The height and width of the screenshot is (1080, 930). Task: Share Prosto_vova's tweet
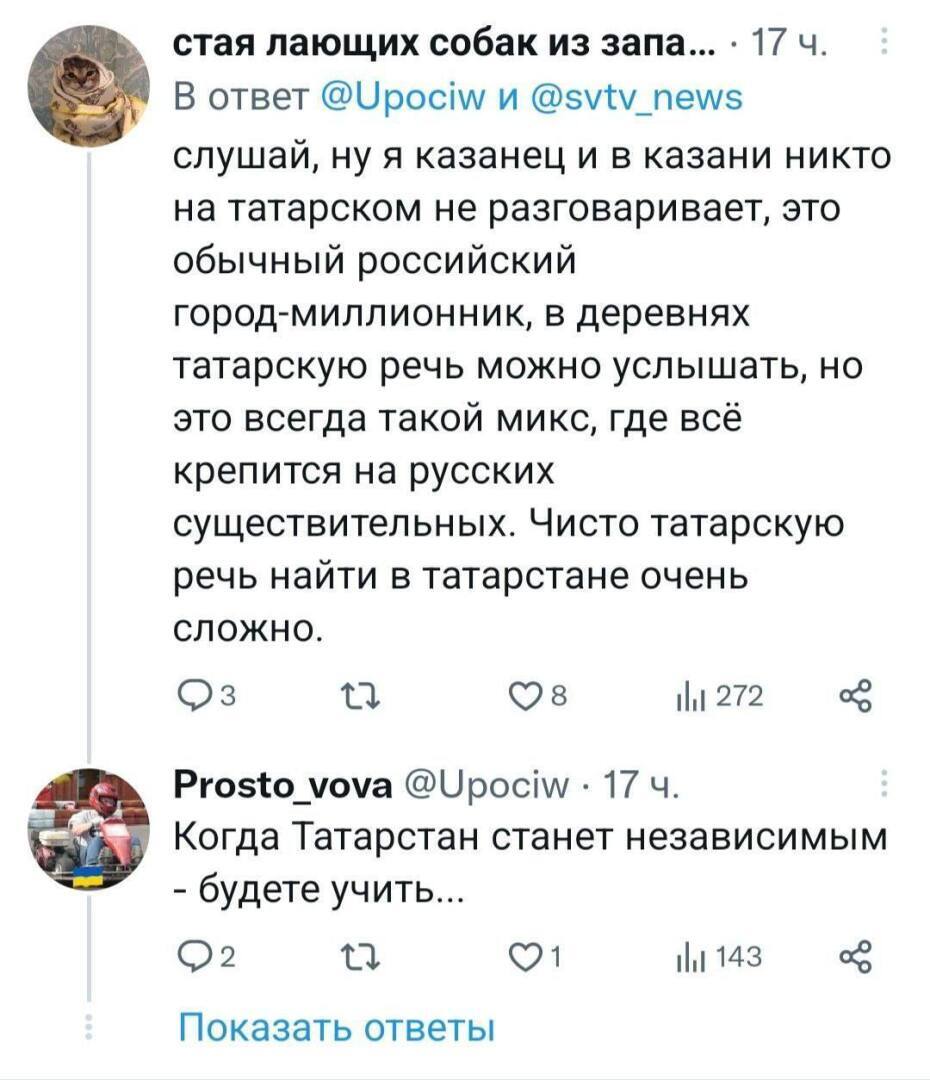click(856, 958)
